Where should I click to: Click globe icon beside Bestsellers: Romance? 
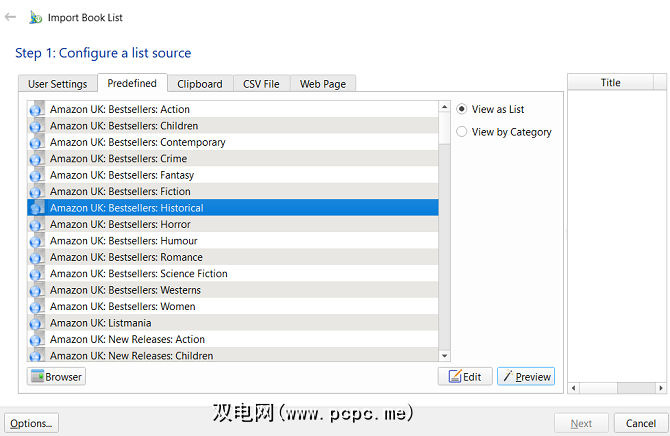pyautogui.click(x=36, y=257)
